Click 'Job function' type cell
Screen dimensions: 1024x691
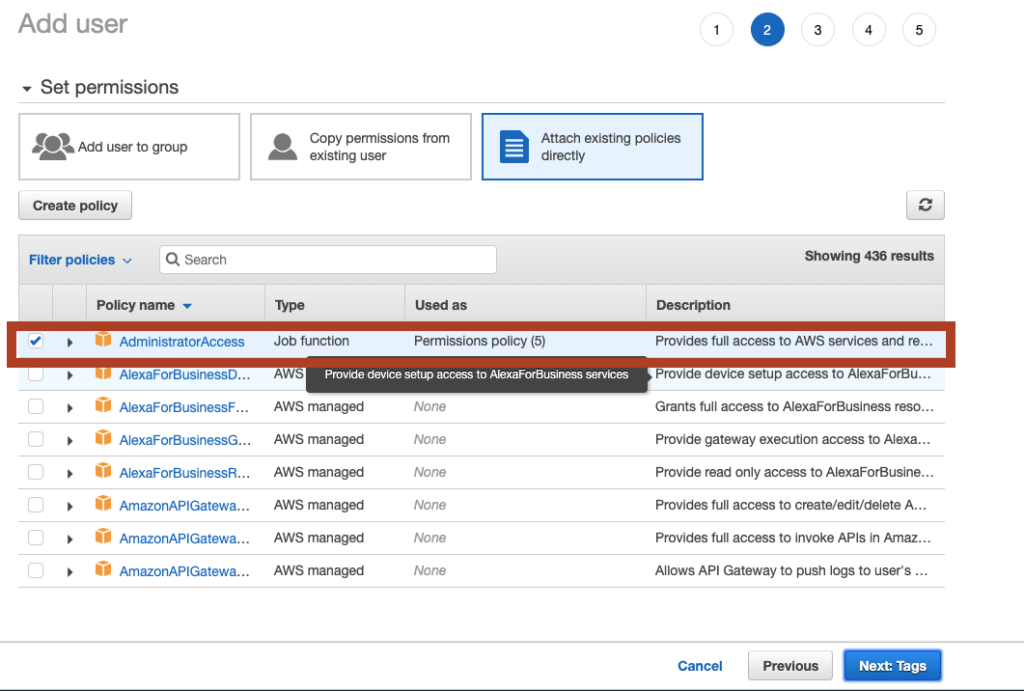click(x=312, y=341)
